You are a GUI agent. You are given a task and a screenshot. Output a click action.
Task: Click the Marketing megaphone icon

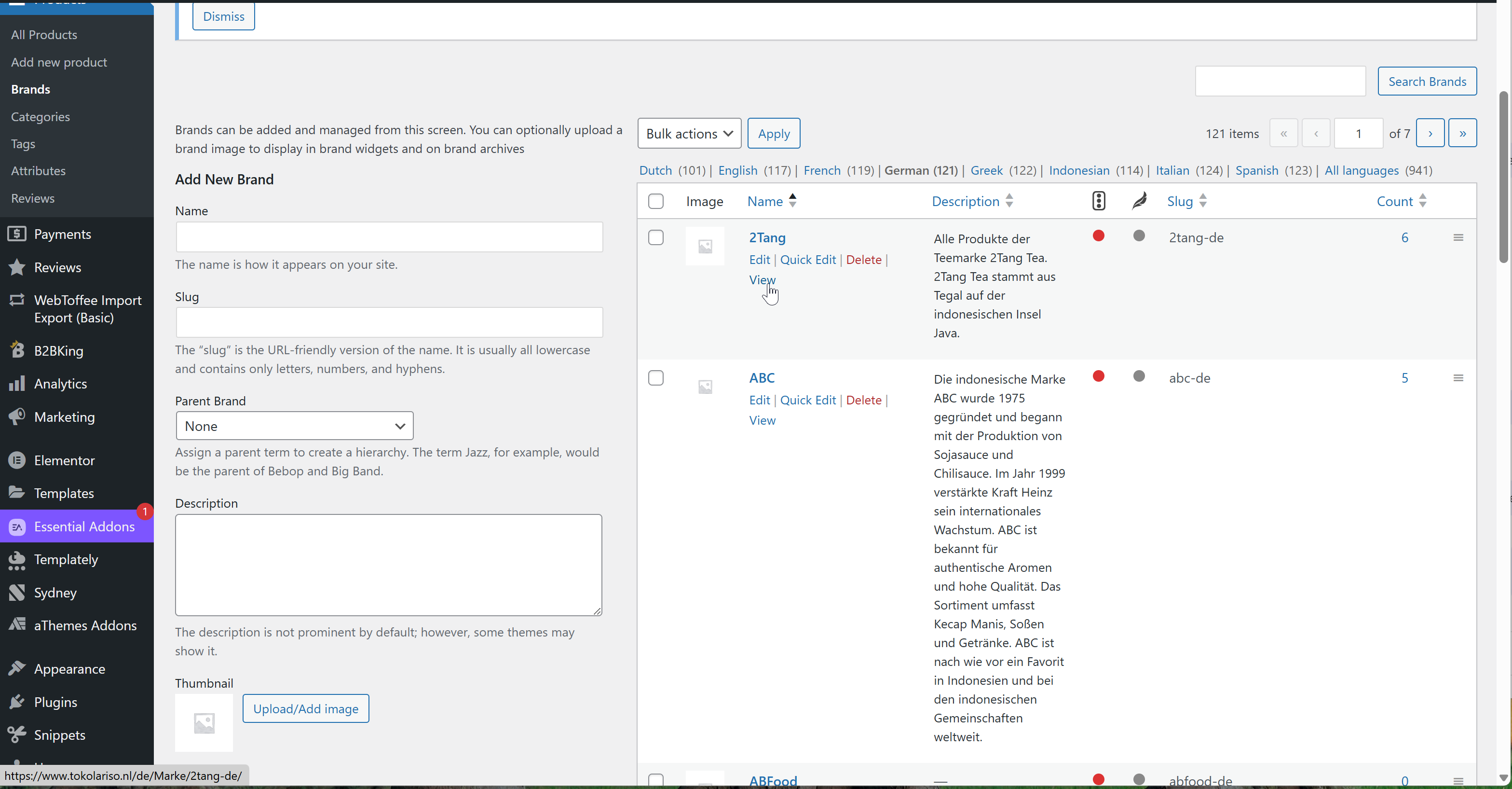17,416
